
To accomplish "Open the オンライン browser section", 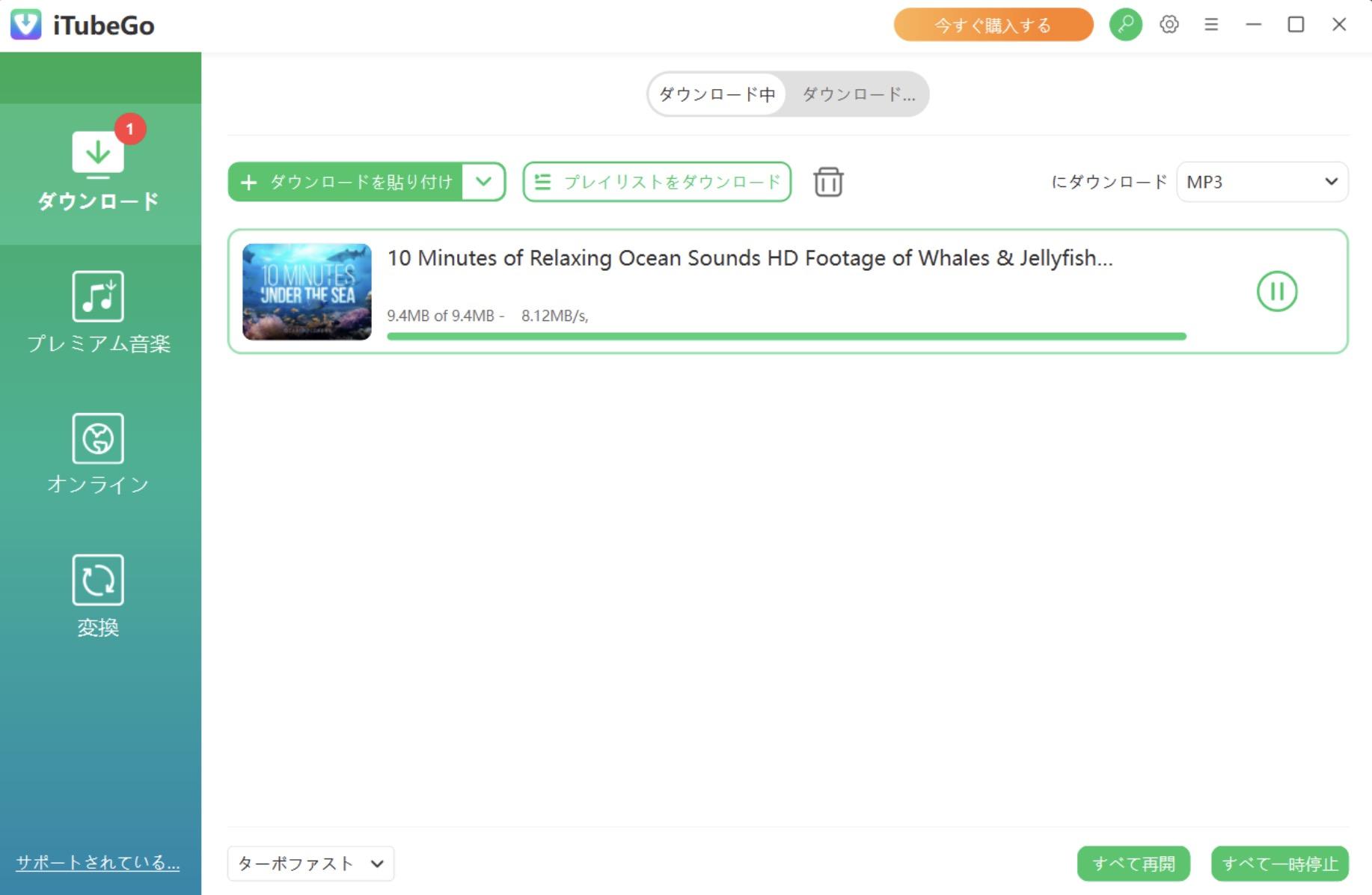I will point(98,453).
